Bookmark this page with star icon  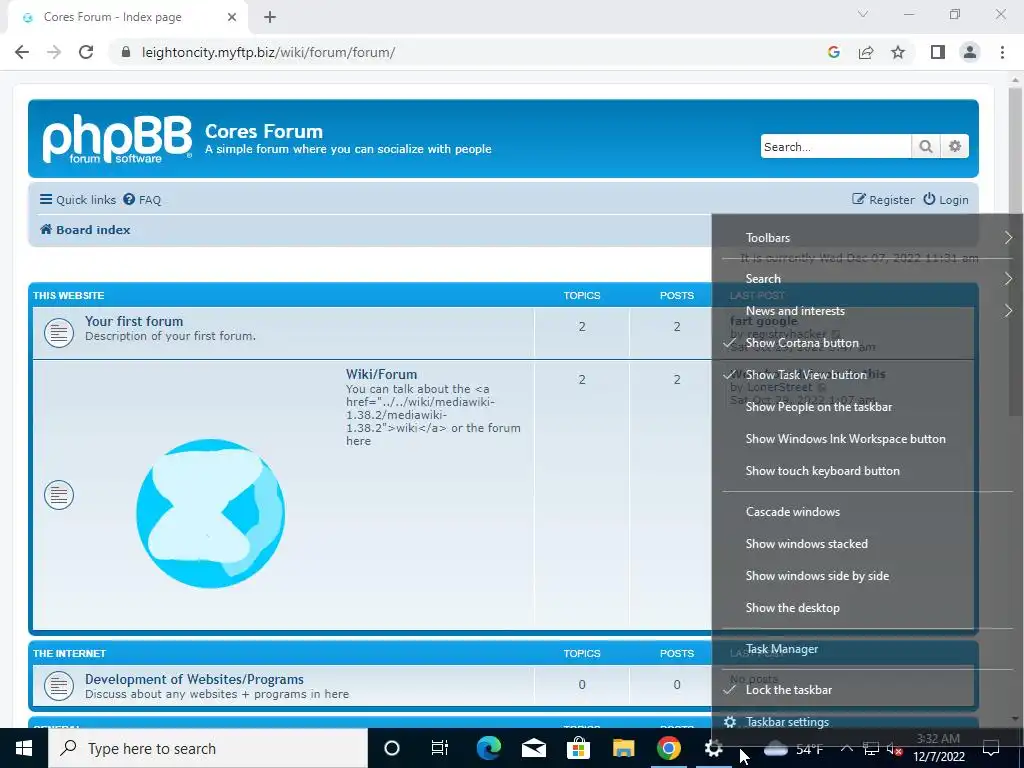point(898,52)
